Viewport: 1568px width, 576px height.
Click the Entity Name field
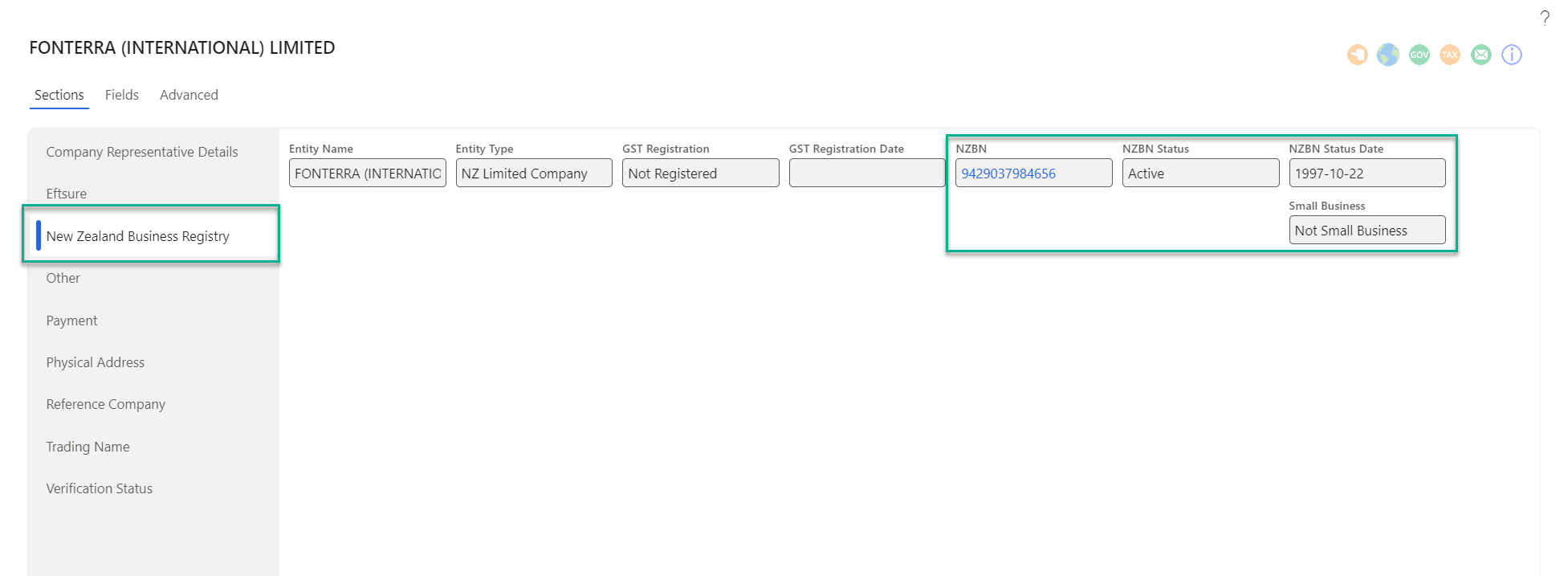click(x=368, y=173)
